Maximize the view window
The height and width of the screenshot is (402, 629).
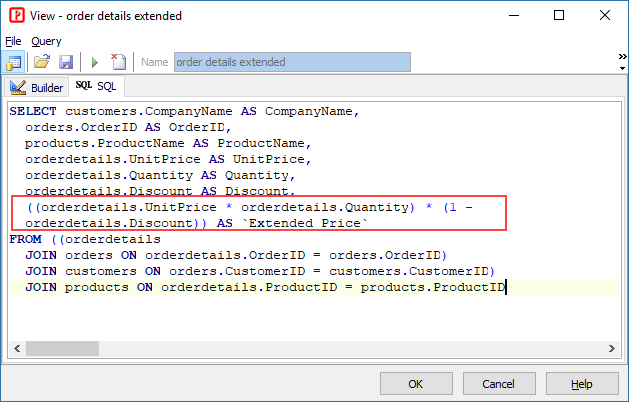point(559,16)
